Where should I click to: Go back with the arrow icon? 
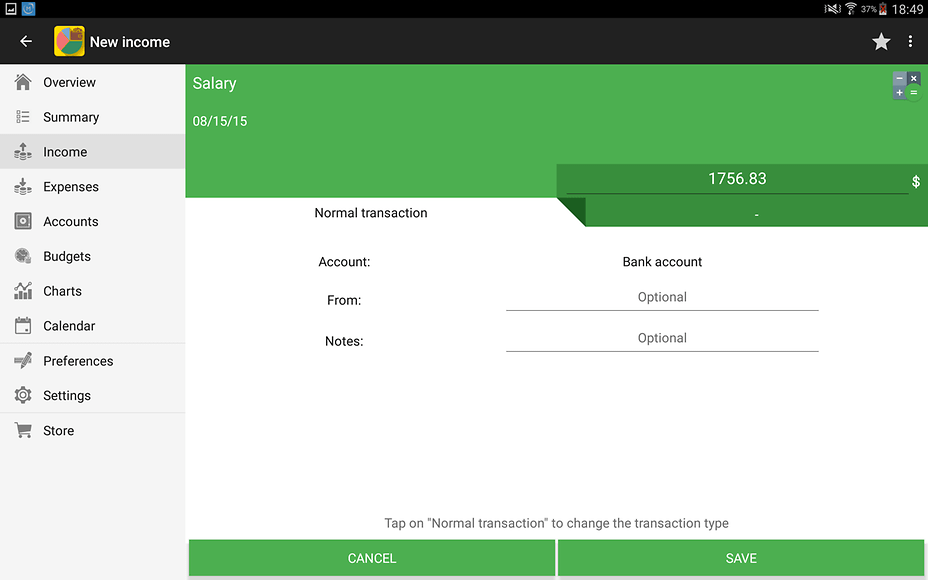point(25,41)
